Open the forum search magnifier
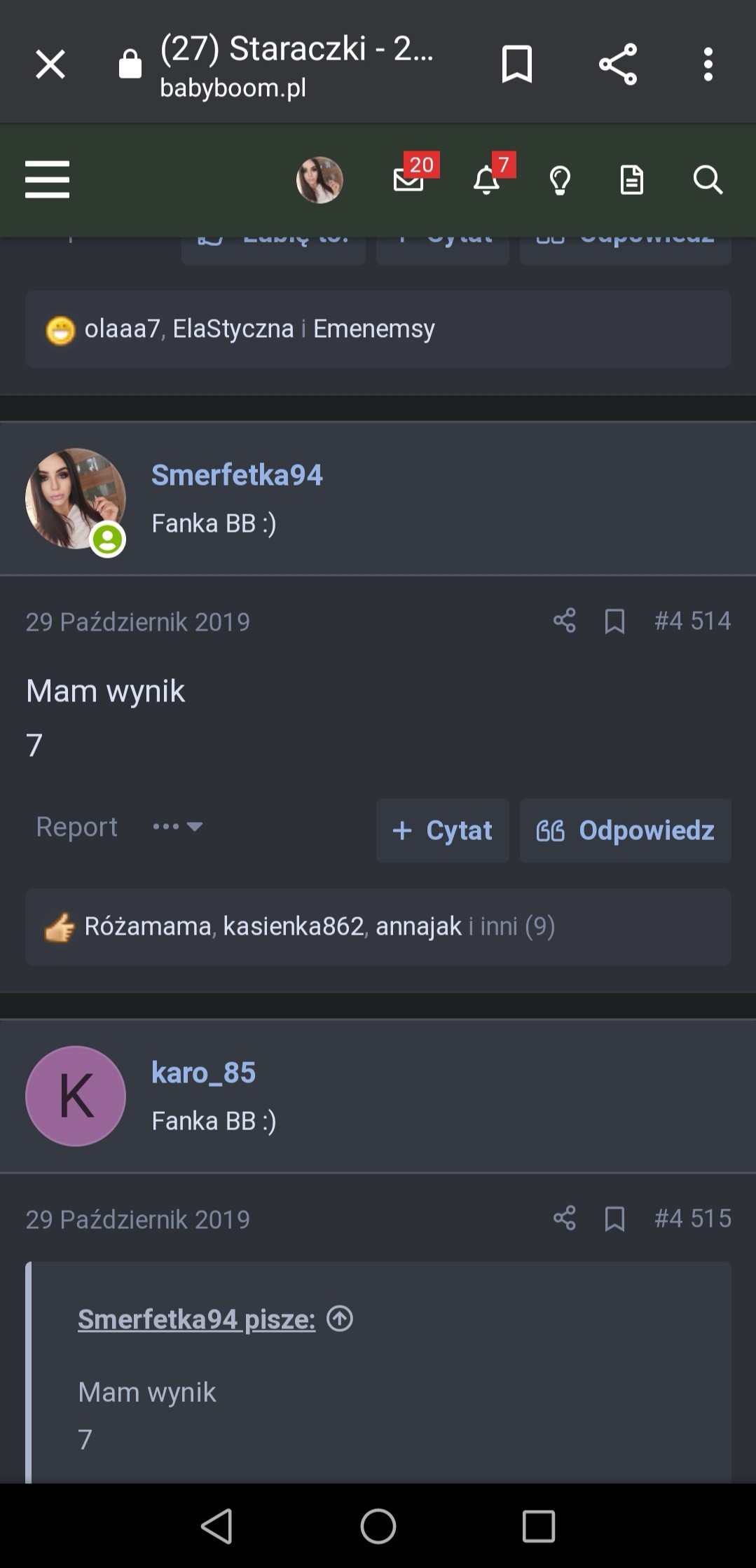Image resolution: width=756 pixels, height=1568 pixels. (708, 180)
